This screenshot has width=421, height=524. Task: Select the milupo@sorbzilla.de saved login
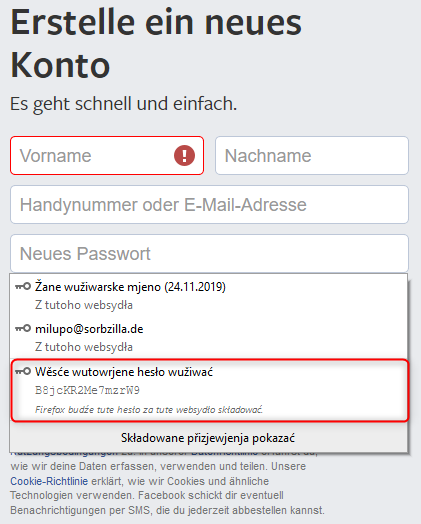coord(209,338)
